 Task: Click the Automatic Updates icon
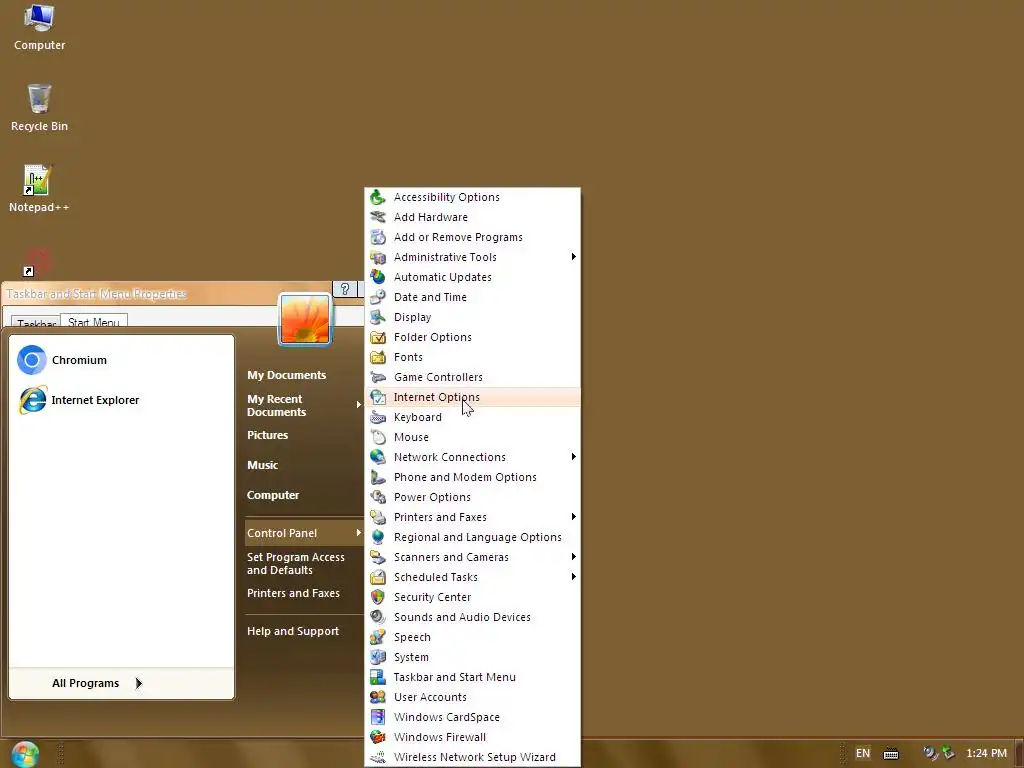point(377,277)
